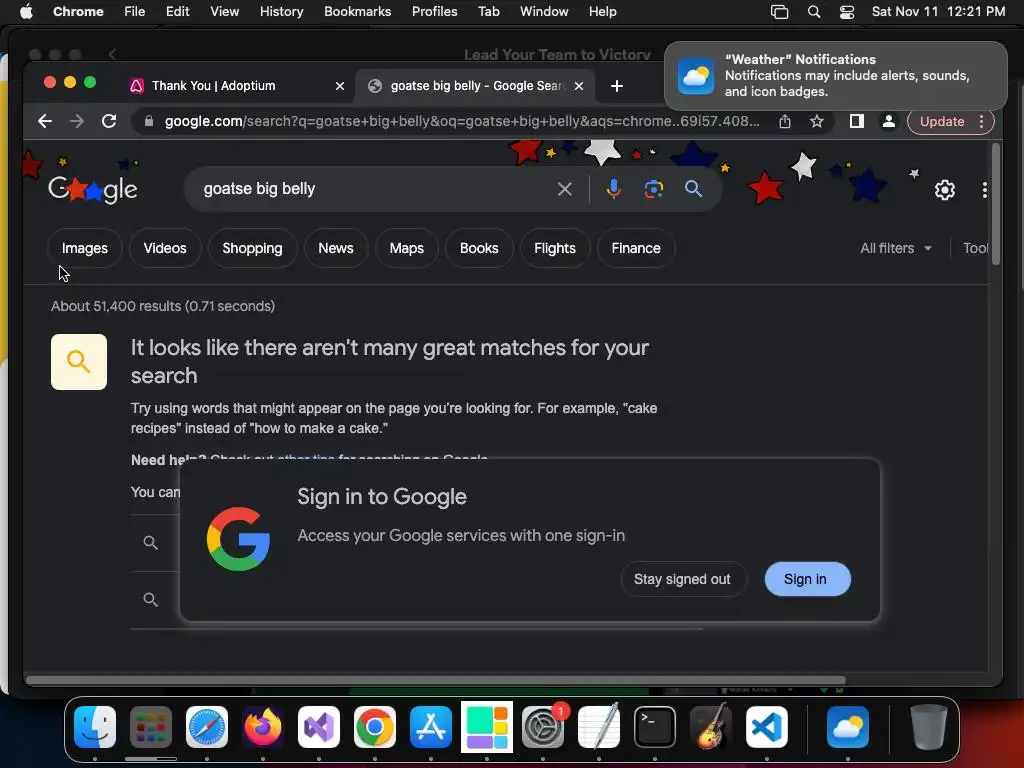1024x768 pixels.
Task: Close the goatse big belly search tab
Action: coord(579,86)
